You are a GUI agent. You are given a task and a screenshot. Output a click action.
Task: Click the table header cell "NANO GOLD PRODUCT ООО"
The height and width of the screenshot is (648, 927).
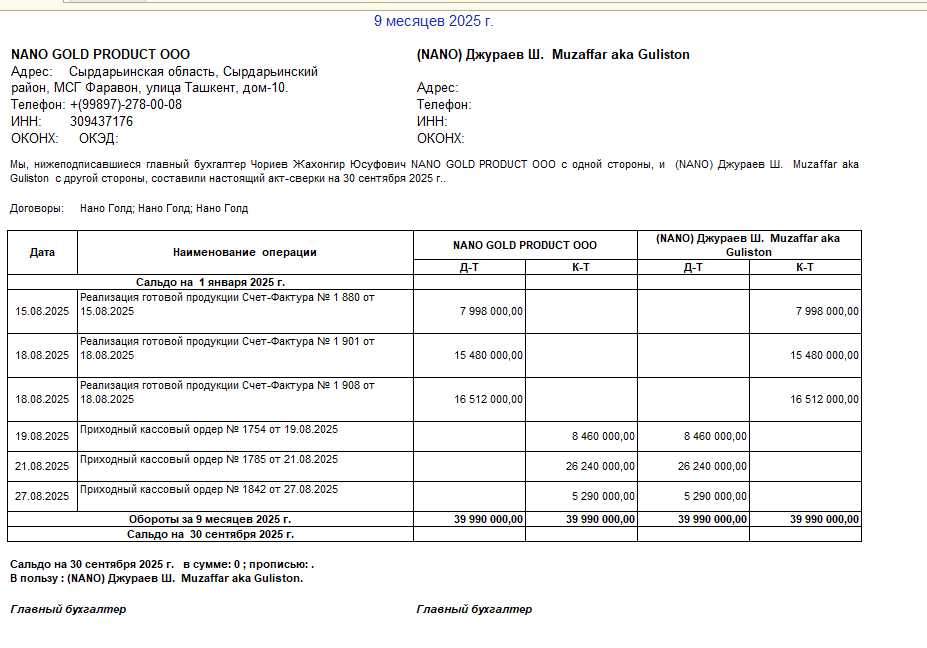(x=525, y=245)
